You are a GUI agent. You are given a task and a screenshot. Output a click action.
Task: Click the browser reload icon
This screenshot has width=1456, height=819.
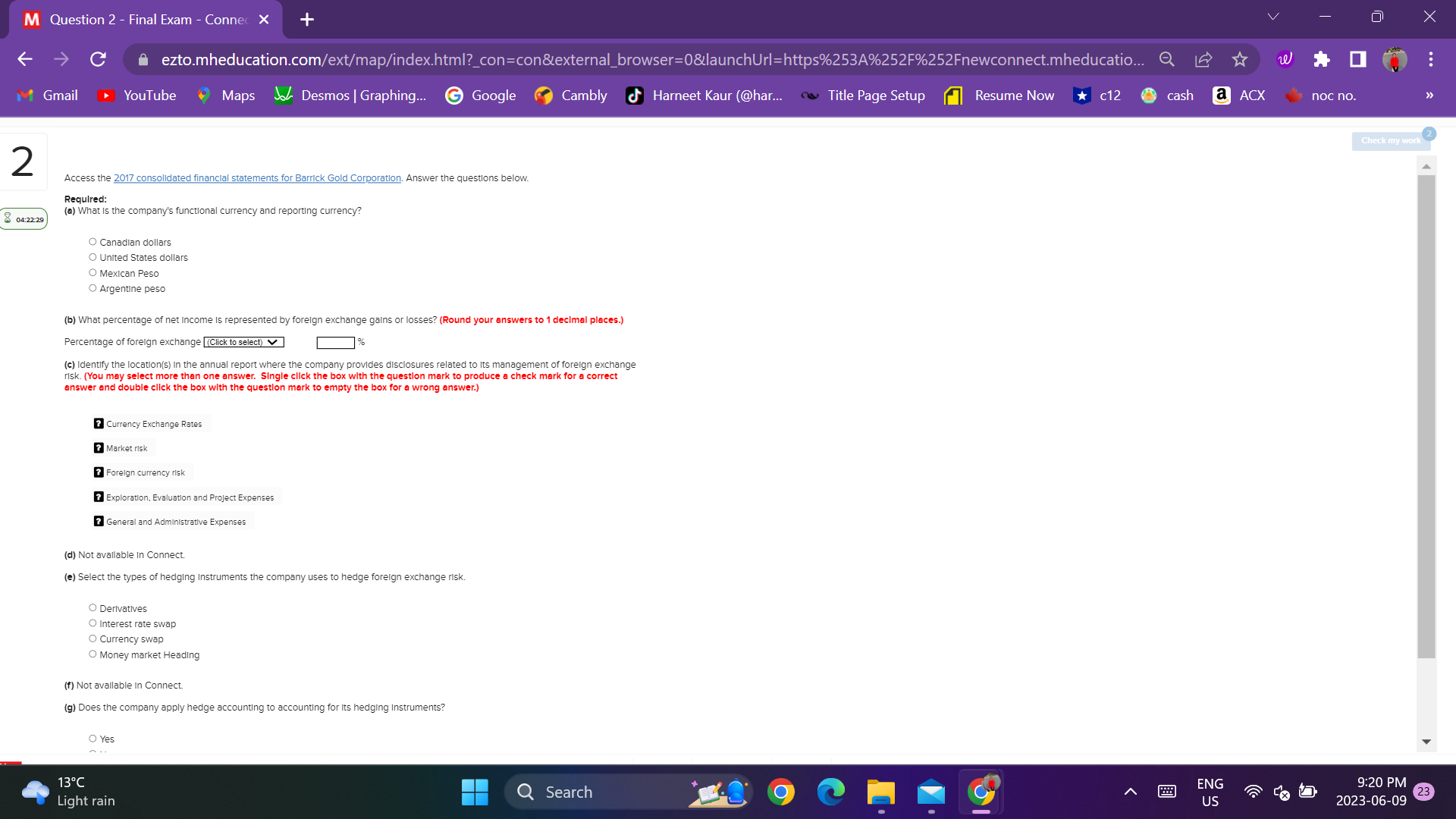98,59
